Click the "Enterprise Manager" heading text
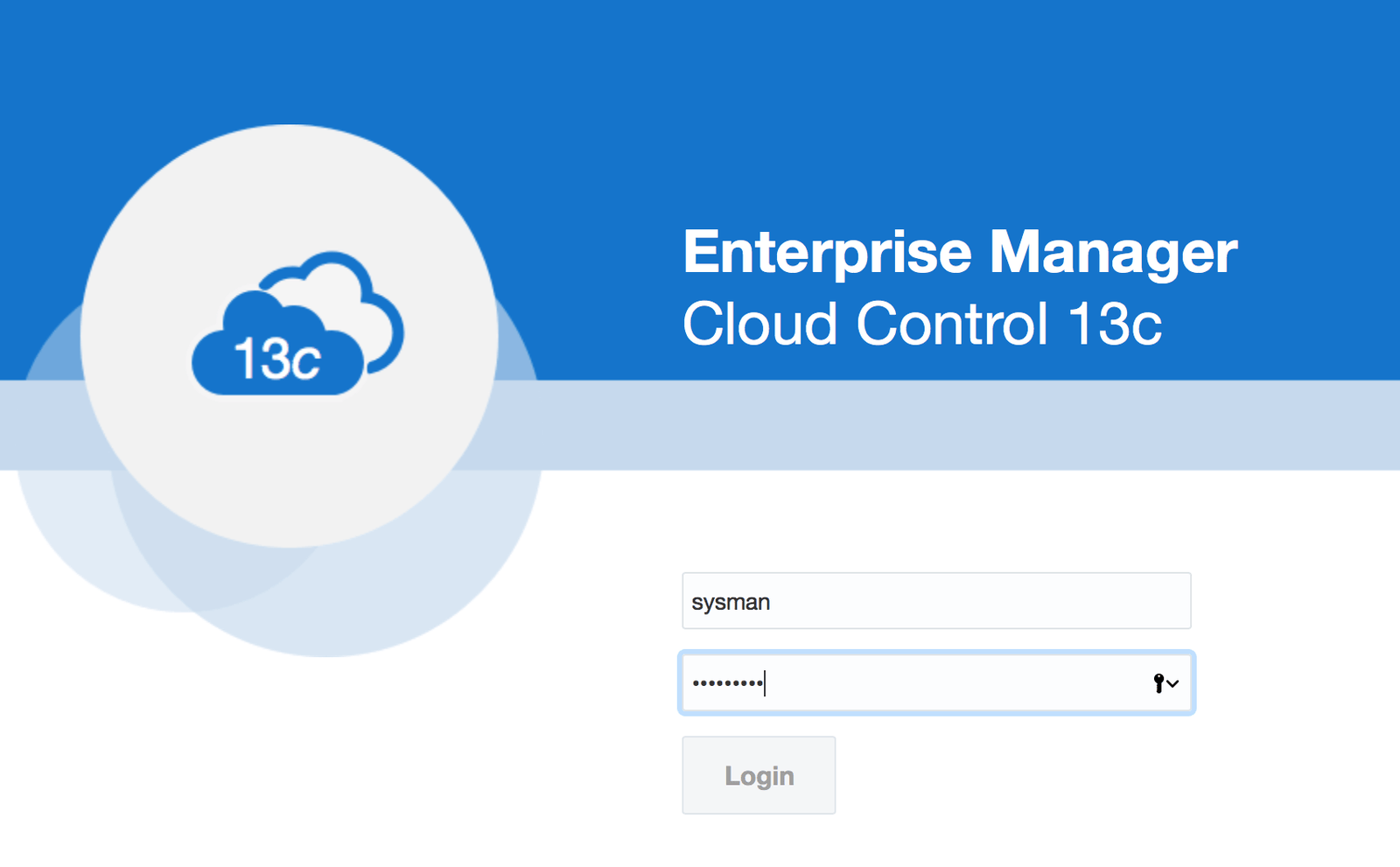This screenshot has height=867, width=1400. coord(959,252)
